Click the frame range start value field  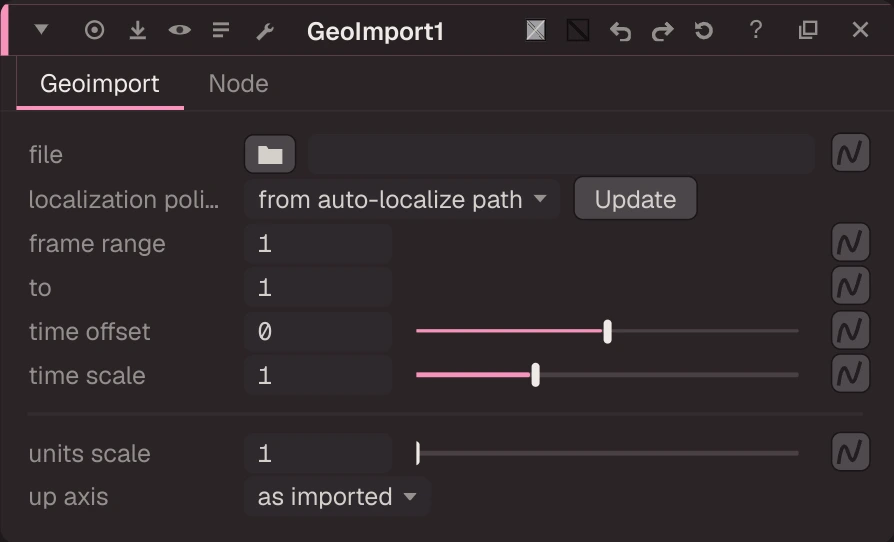coord(318,244)
